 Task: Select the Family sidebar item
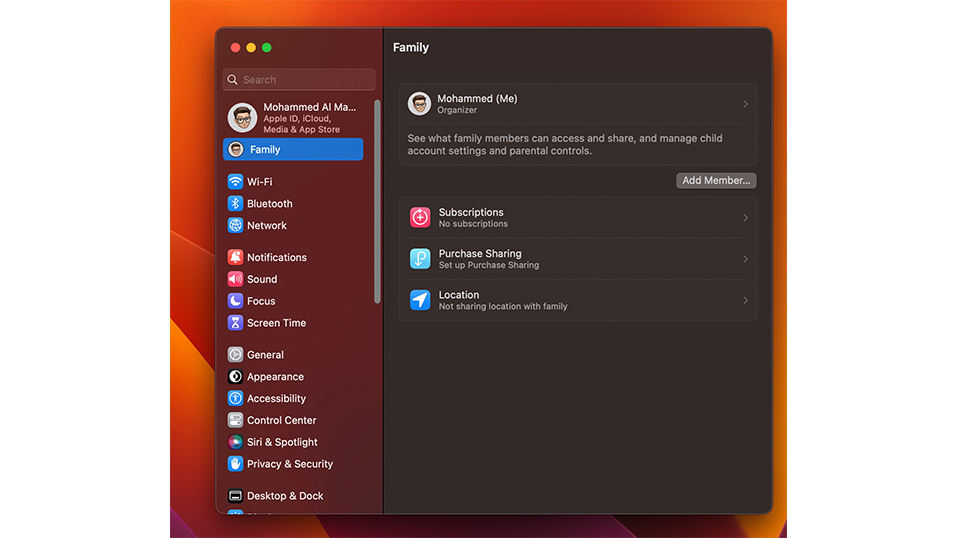[293, 150]
